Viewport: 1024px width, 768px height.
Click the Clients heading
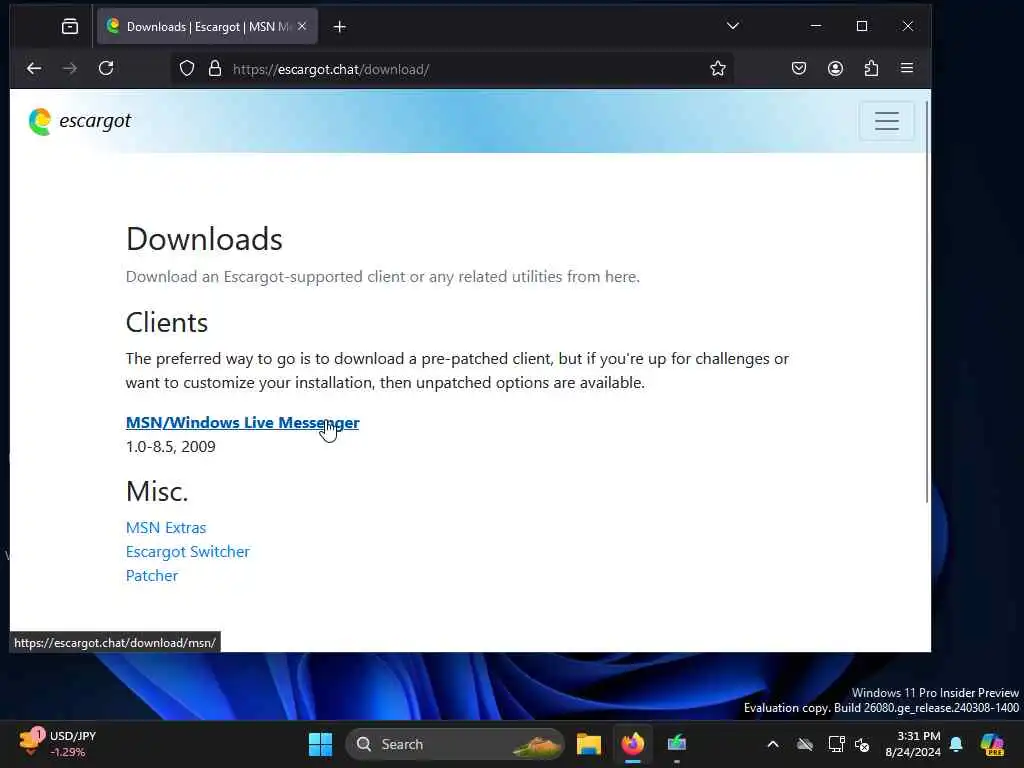tap(167, 323)
